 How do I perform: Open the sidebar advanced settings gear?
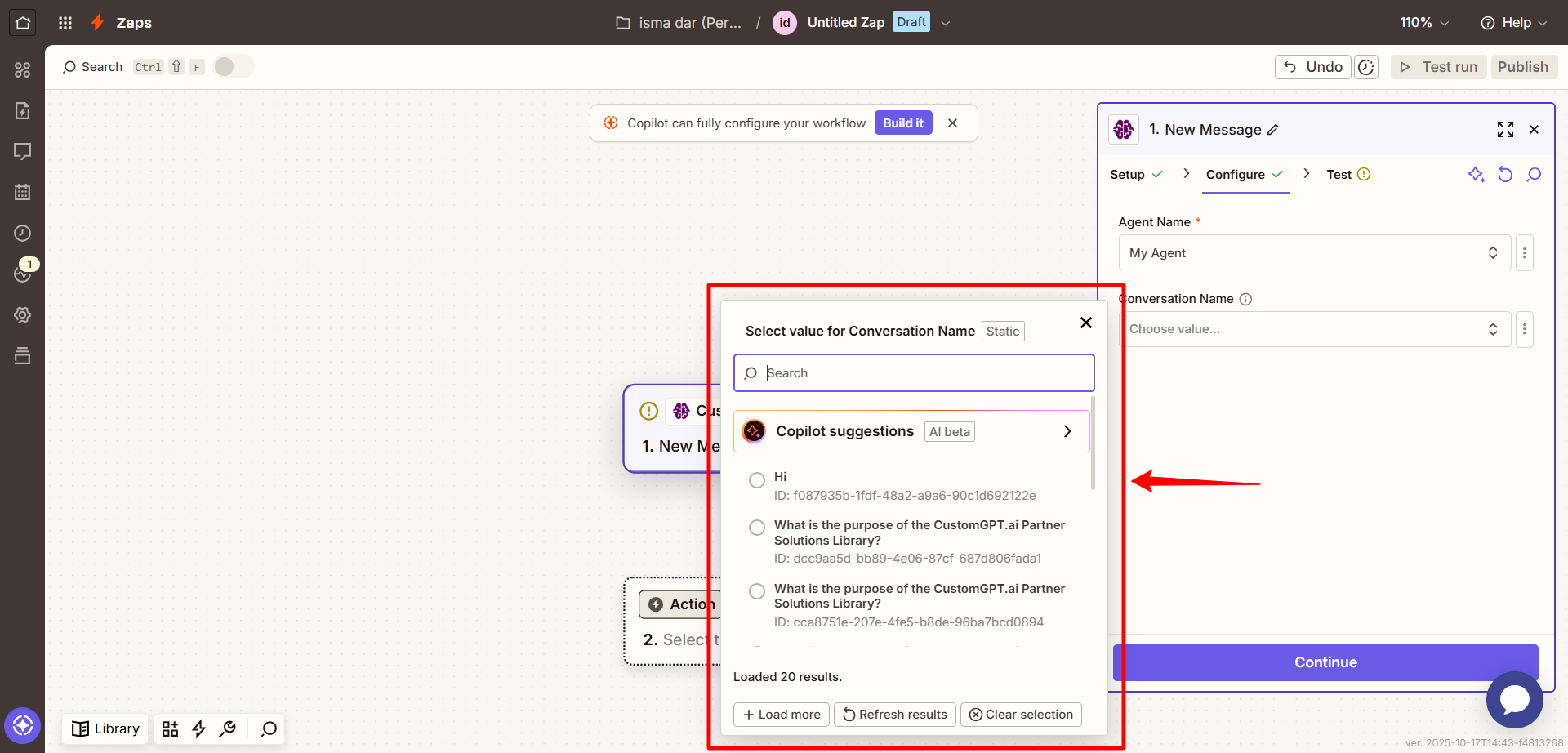point(22,314)
